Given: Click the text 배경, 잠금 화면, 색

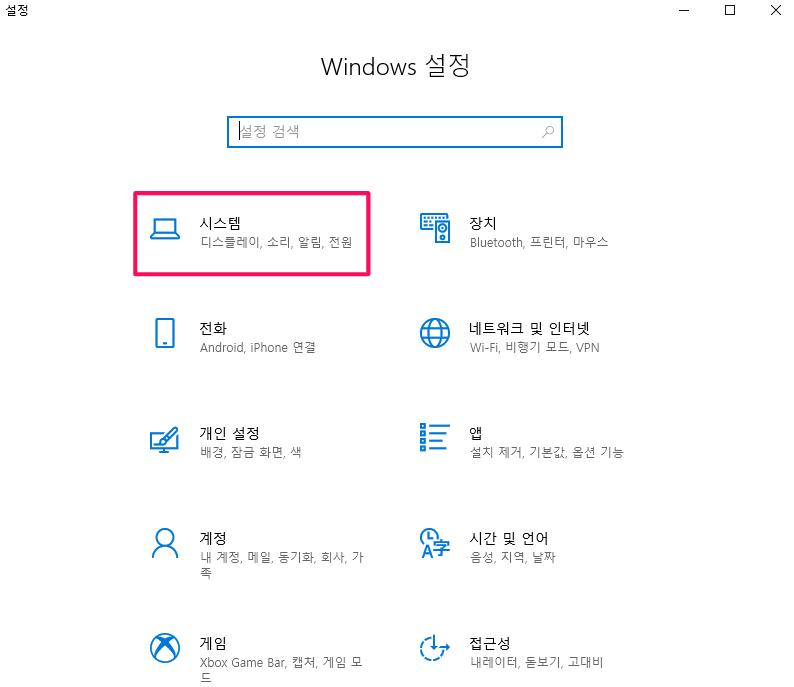Looking at the screenshot, I should pos(251,452).
